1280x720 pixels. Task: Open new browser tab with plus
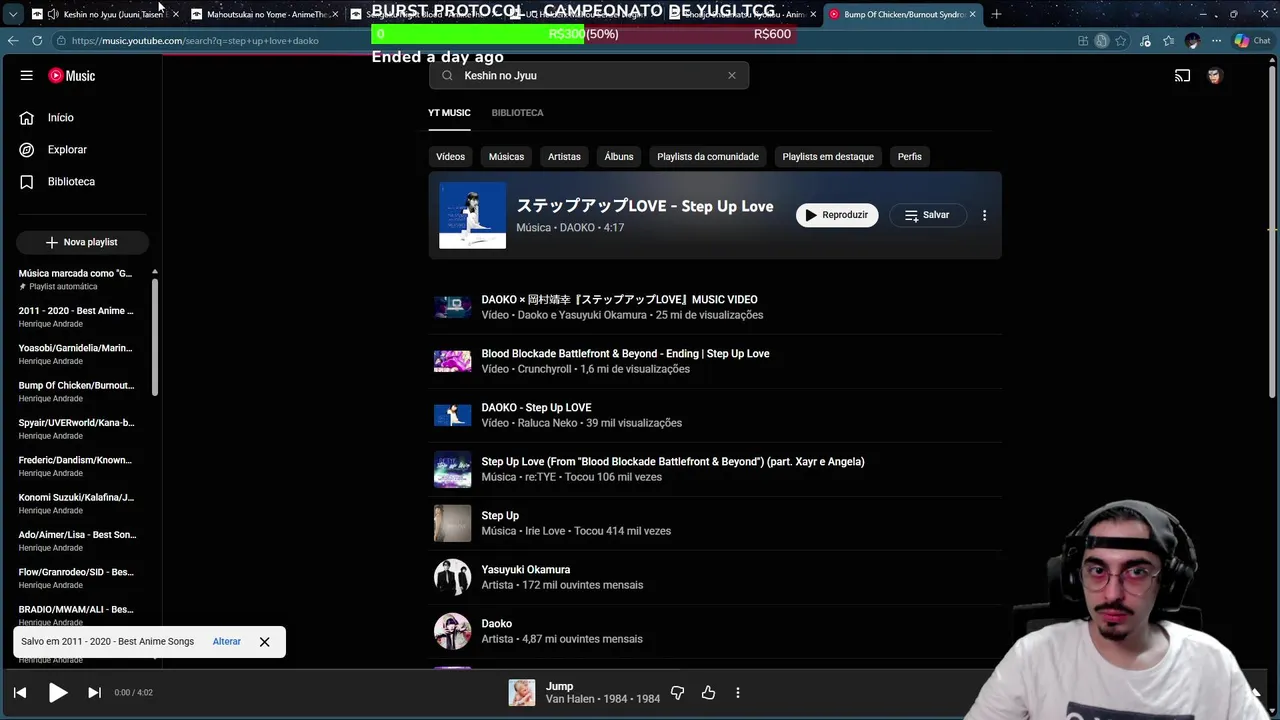(996, 14)
